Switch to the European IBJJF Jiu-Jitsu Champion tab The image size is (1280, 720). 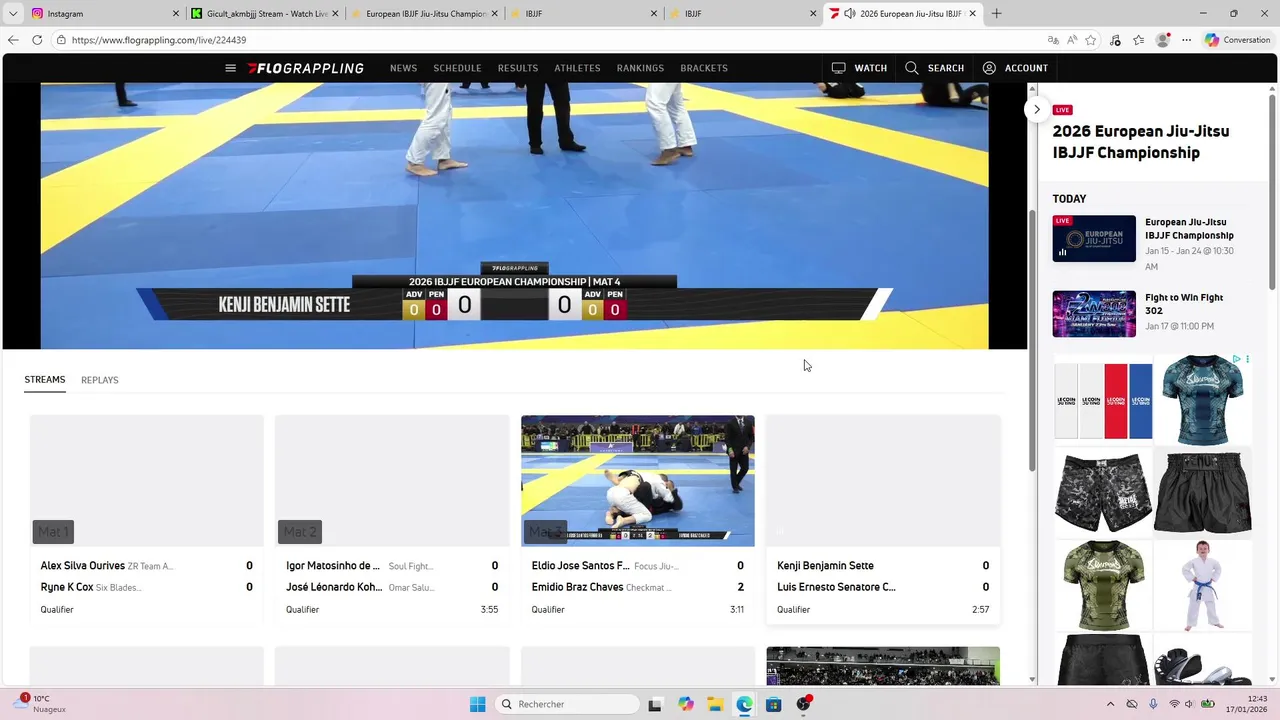[x=425, y=14]
